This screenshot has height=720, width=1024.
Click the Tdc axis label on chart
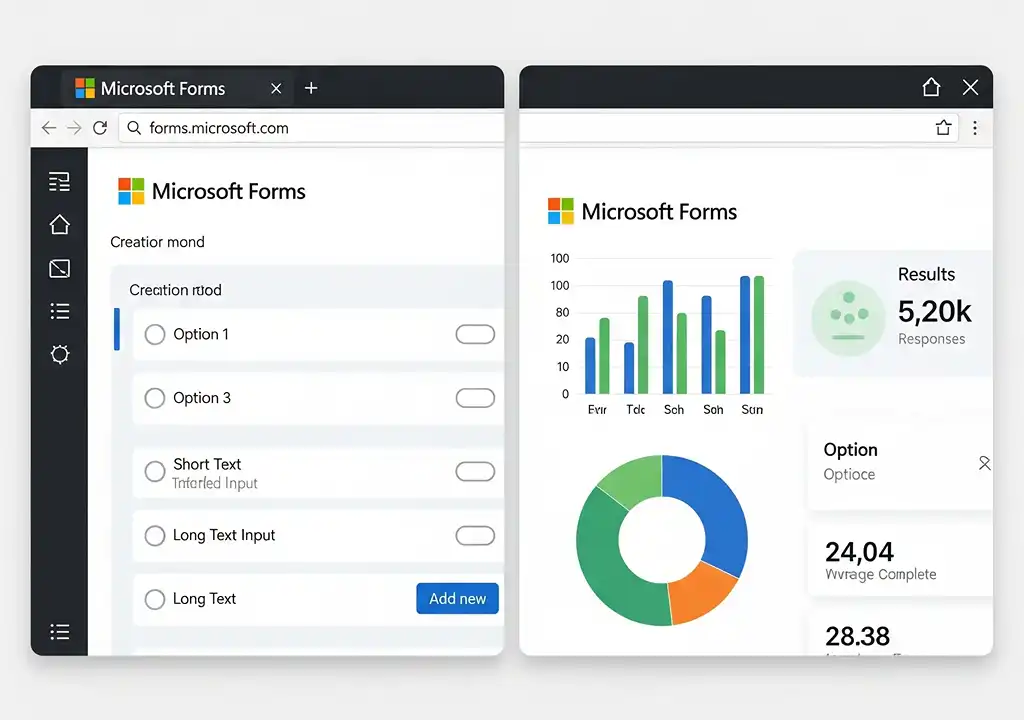(x=635, y=410)
